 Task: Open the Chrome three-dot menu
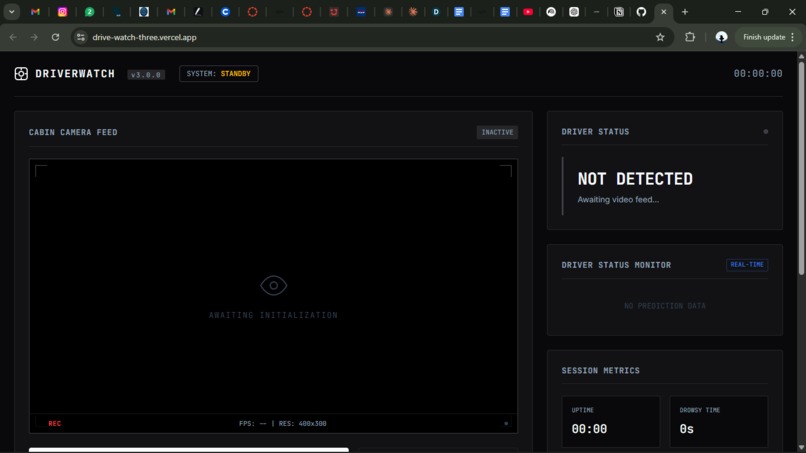pyautogui.click(x=792, y=37)
